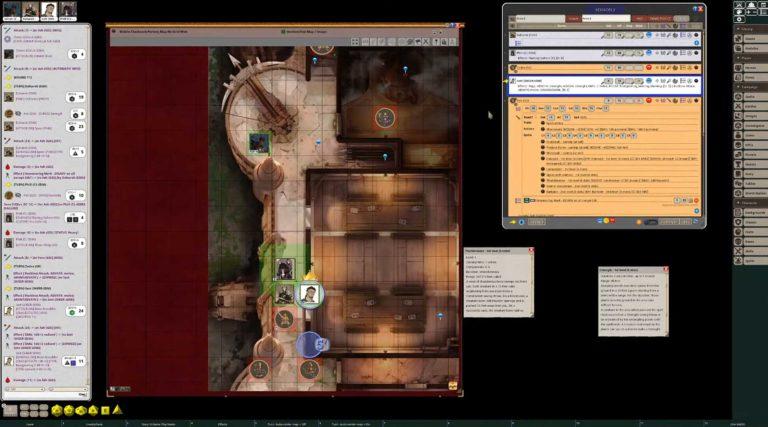Open right dropdown under chat log
This screenshot has height=427, width=768.
(x=68, y=389)
